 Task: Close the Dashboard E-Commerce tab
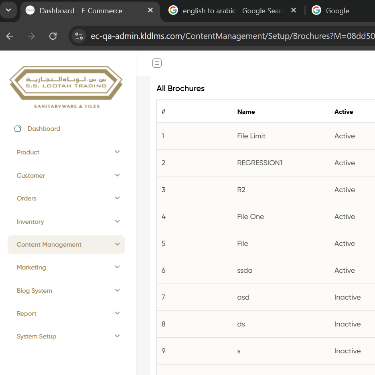150,10
